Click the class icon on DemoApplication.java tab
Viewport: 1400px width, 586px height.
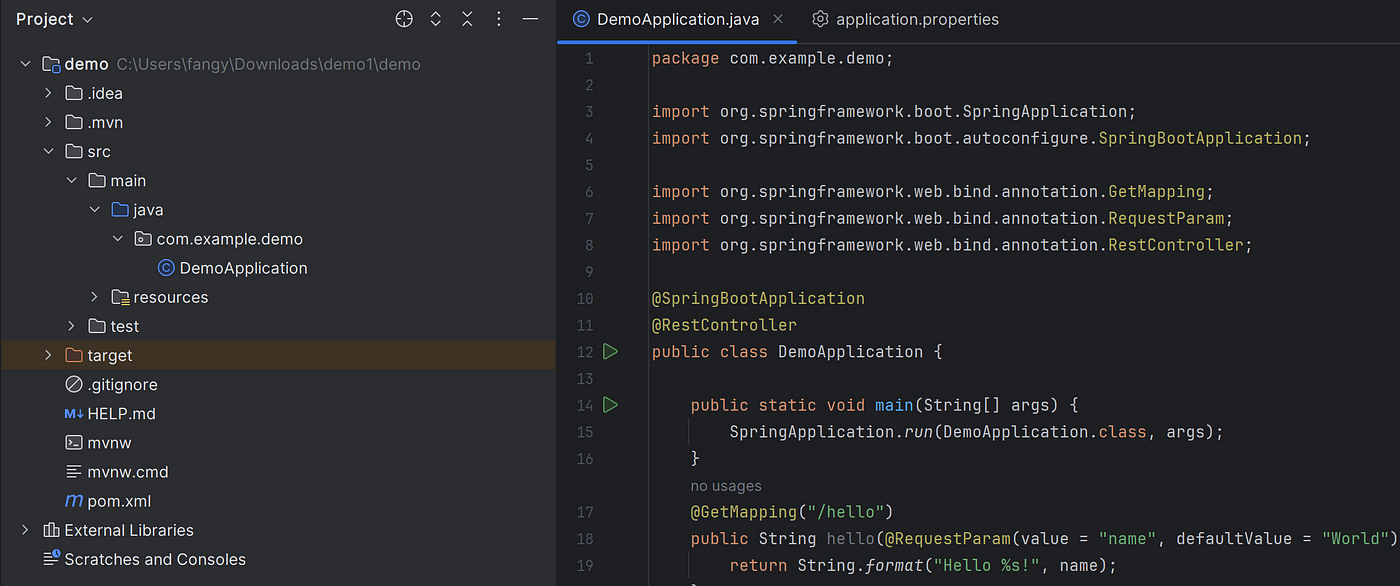pos(580,19)
